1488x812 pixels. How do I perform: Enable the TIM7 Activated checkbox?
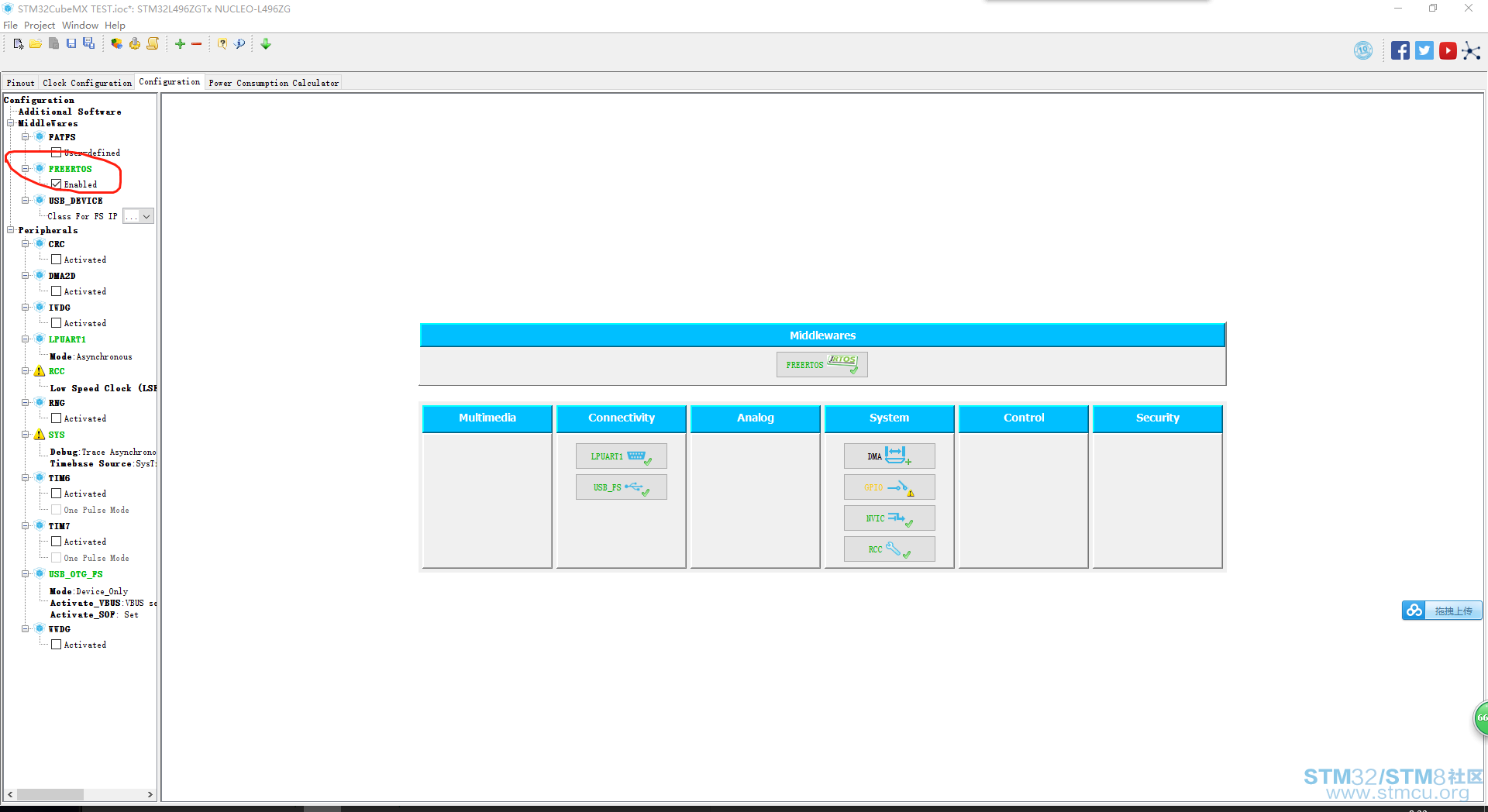56,542
